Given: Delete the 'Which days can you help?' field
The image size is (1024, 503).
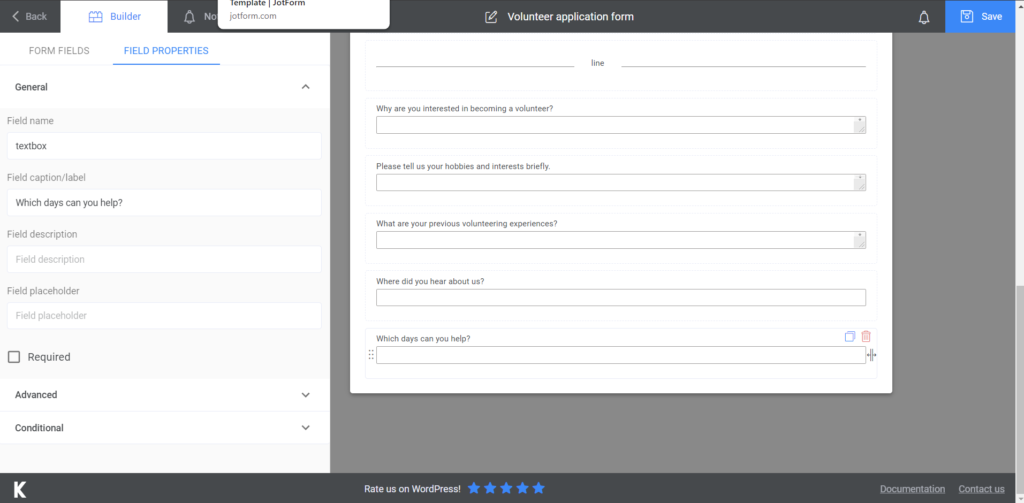Looking at the screenshot, I should tap(866, 336).
